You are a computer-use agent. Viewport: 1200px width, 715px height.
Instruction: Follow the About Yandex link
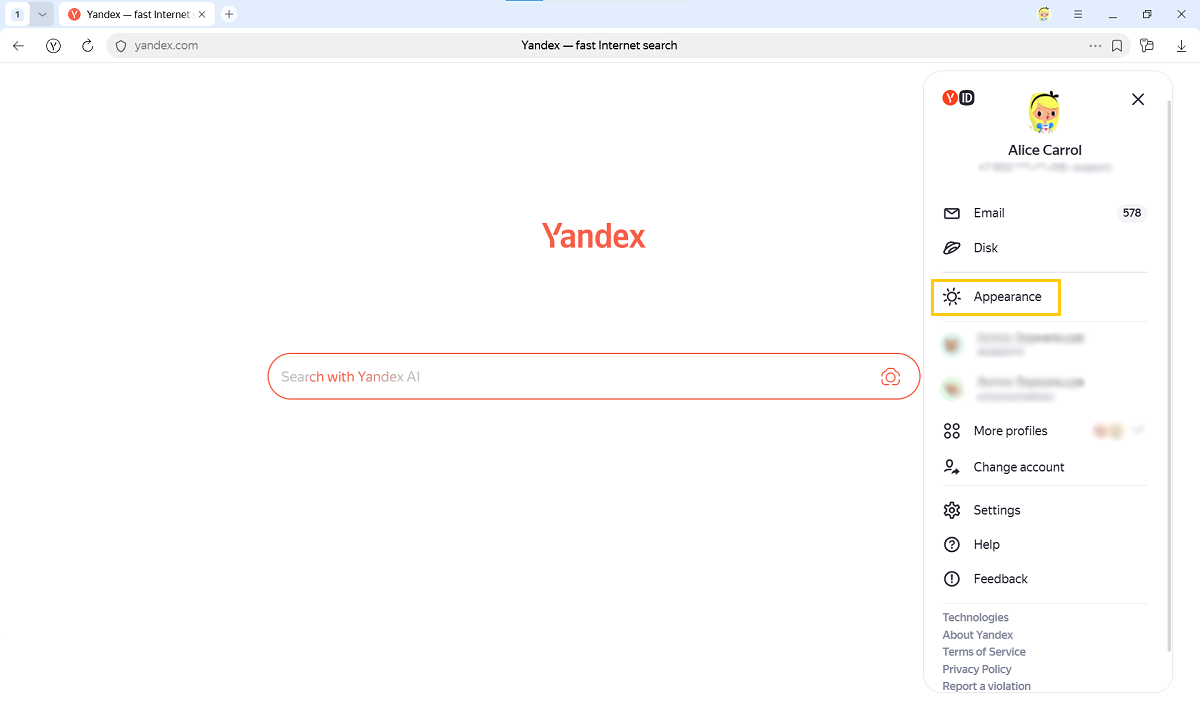[x=977, y=635]
